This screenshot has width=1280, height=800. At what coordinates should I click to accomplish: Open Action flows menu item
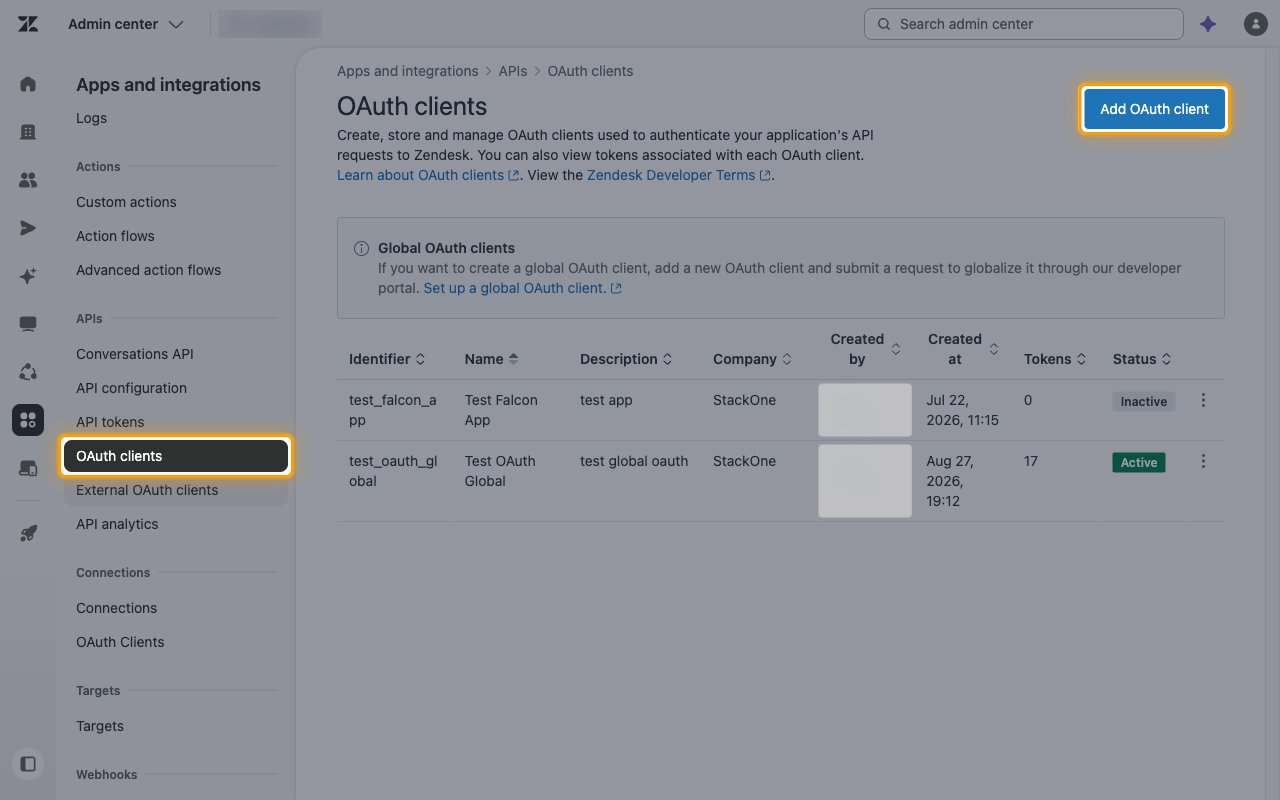[115, 236]
